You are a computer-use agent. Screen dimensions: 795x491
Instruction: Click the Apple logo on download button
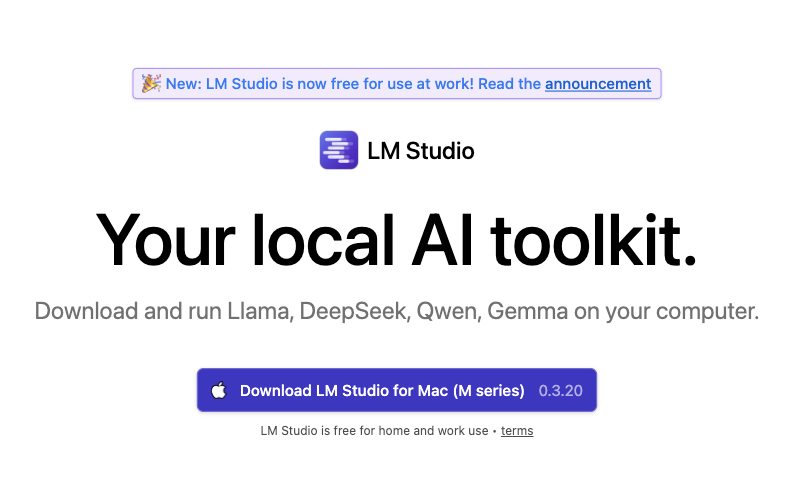pyautogui.click(x=219, y=390)
